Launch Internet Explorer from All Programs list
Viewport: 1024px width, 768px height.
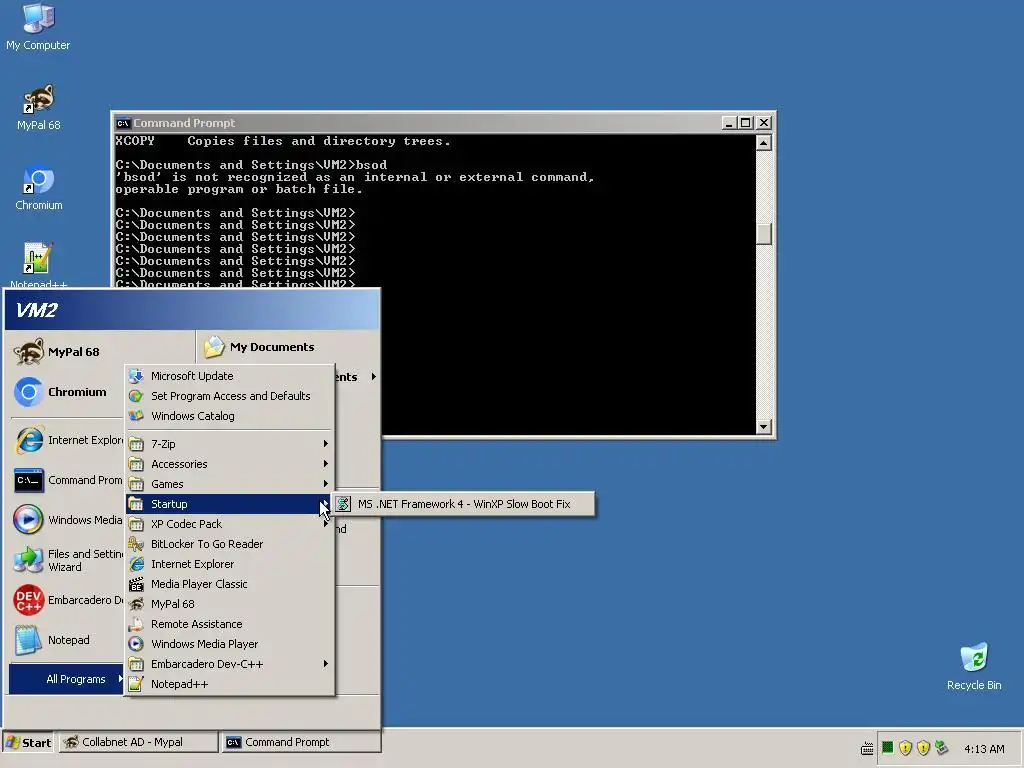coord(230,564)
